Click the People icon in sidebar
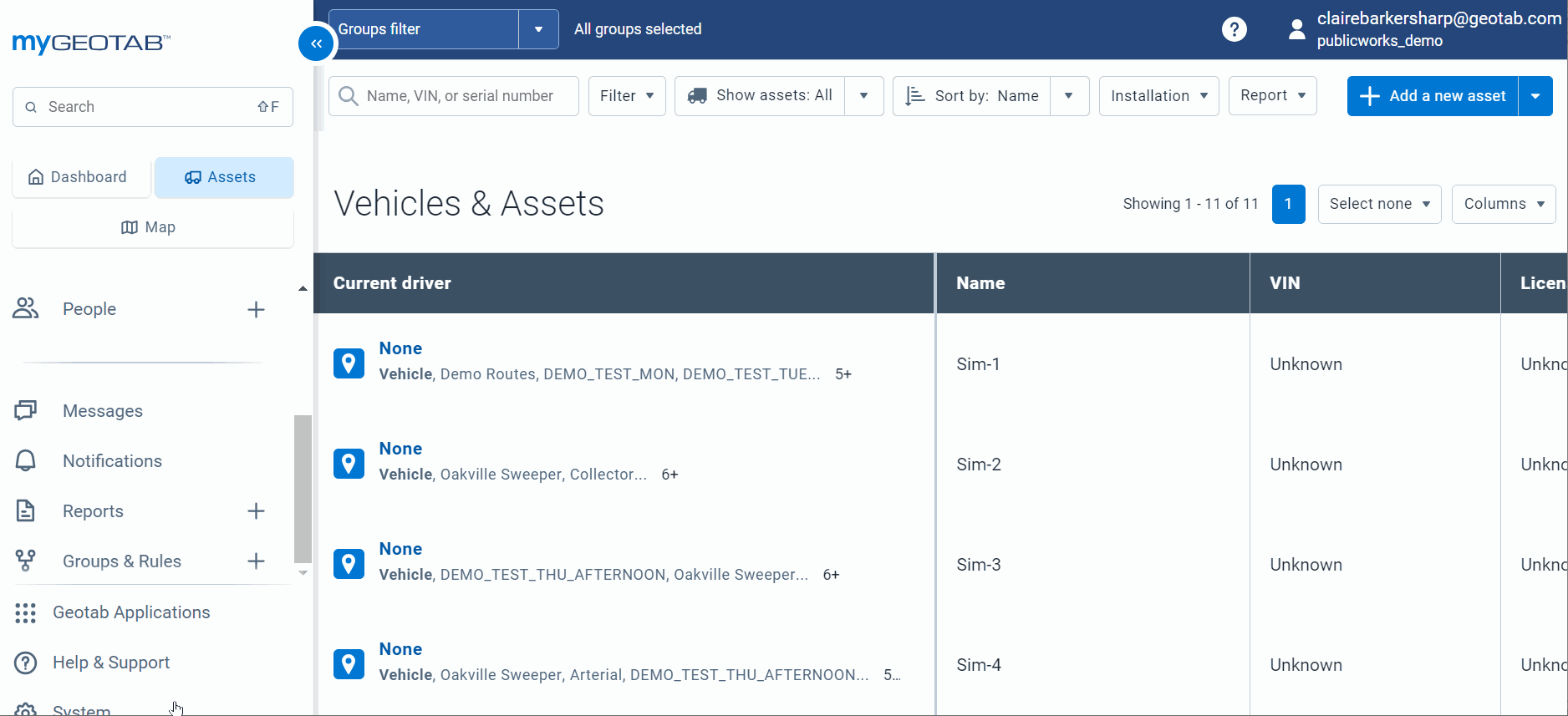The height and width of the screenshot is (716, 1568). (26, 308)
